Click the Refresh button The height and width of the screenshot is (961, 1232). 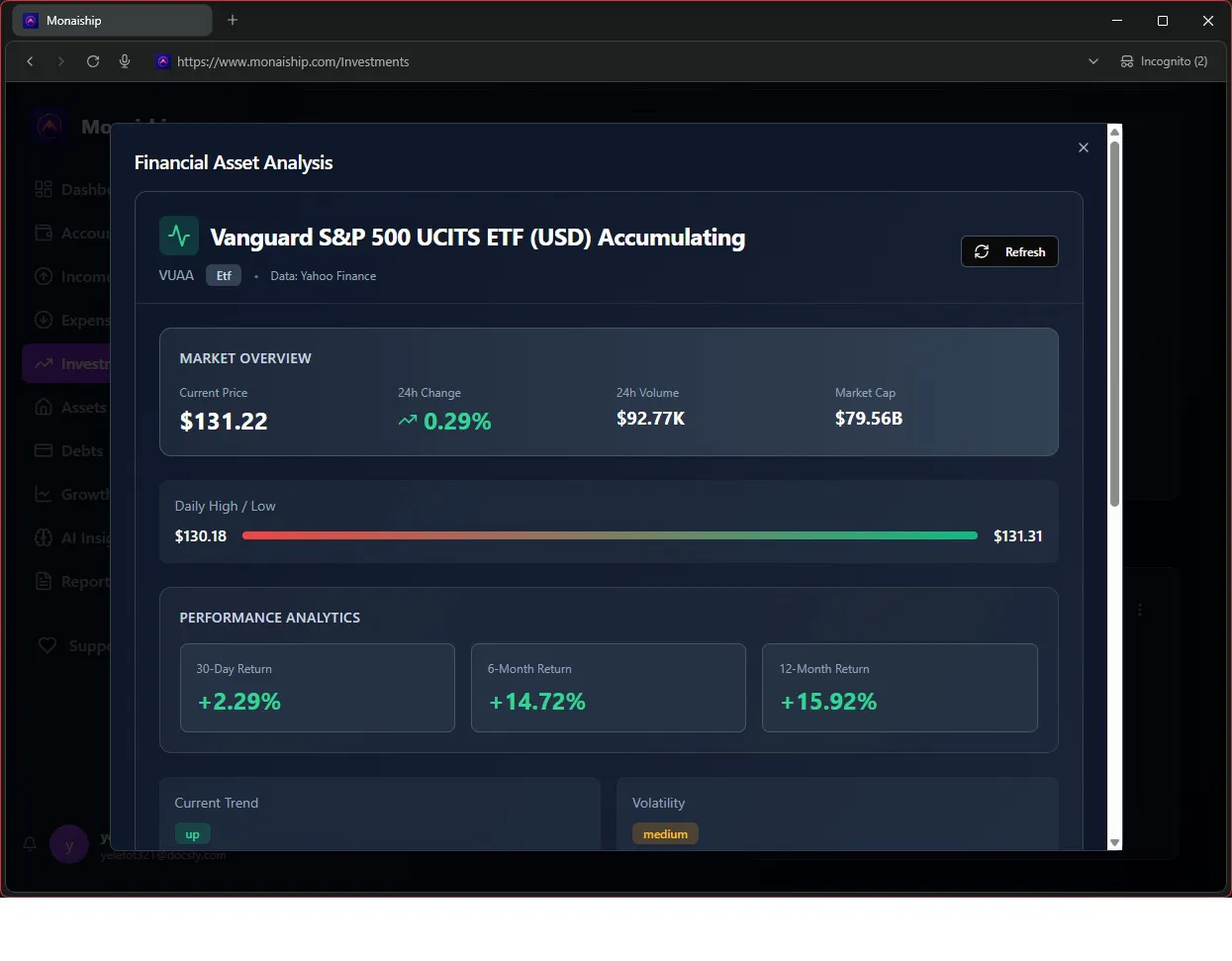[1009, 251]
